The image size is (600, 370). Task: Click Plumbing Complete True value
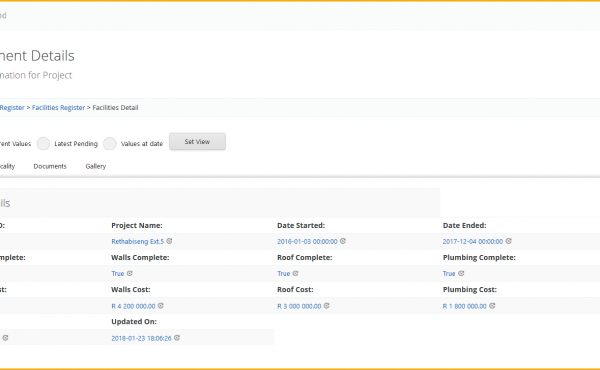pyautogui.click(x=449, y=274)
